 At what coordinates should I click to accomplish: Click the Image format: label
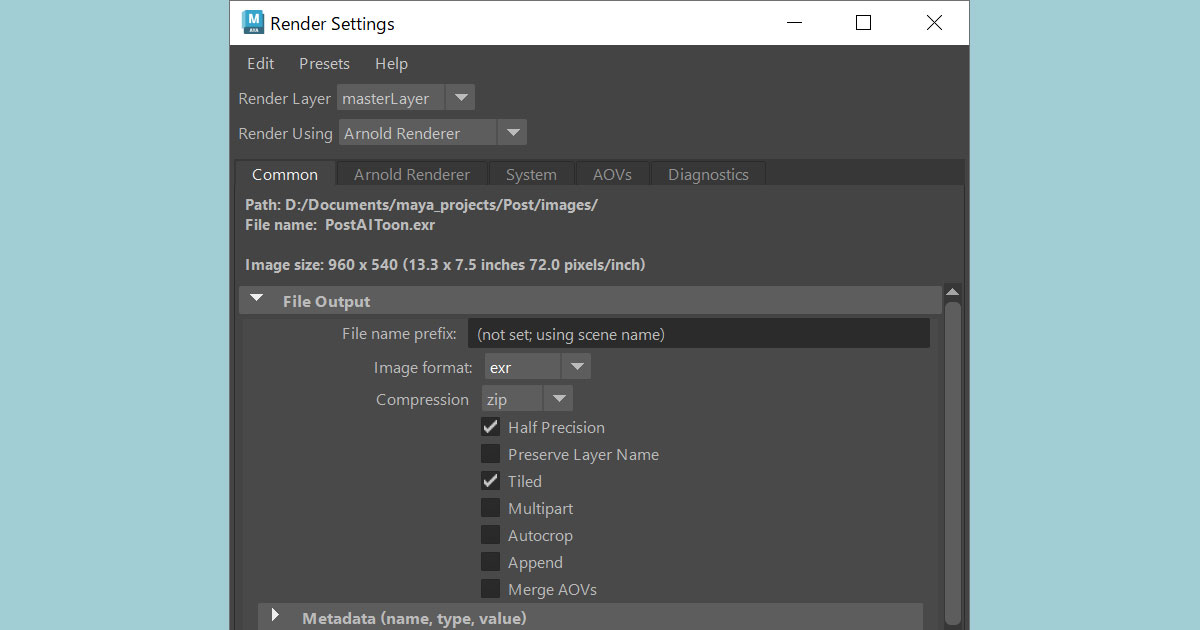(x=423, y=368)
